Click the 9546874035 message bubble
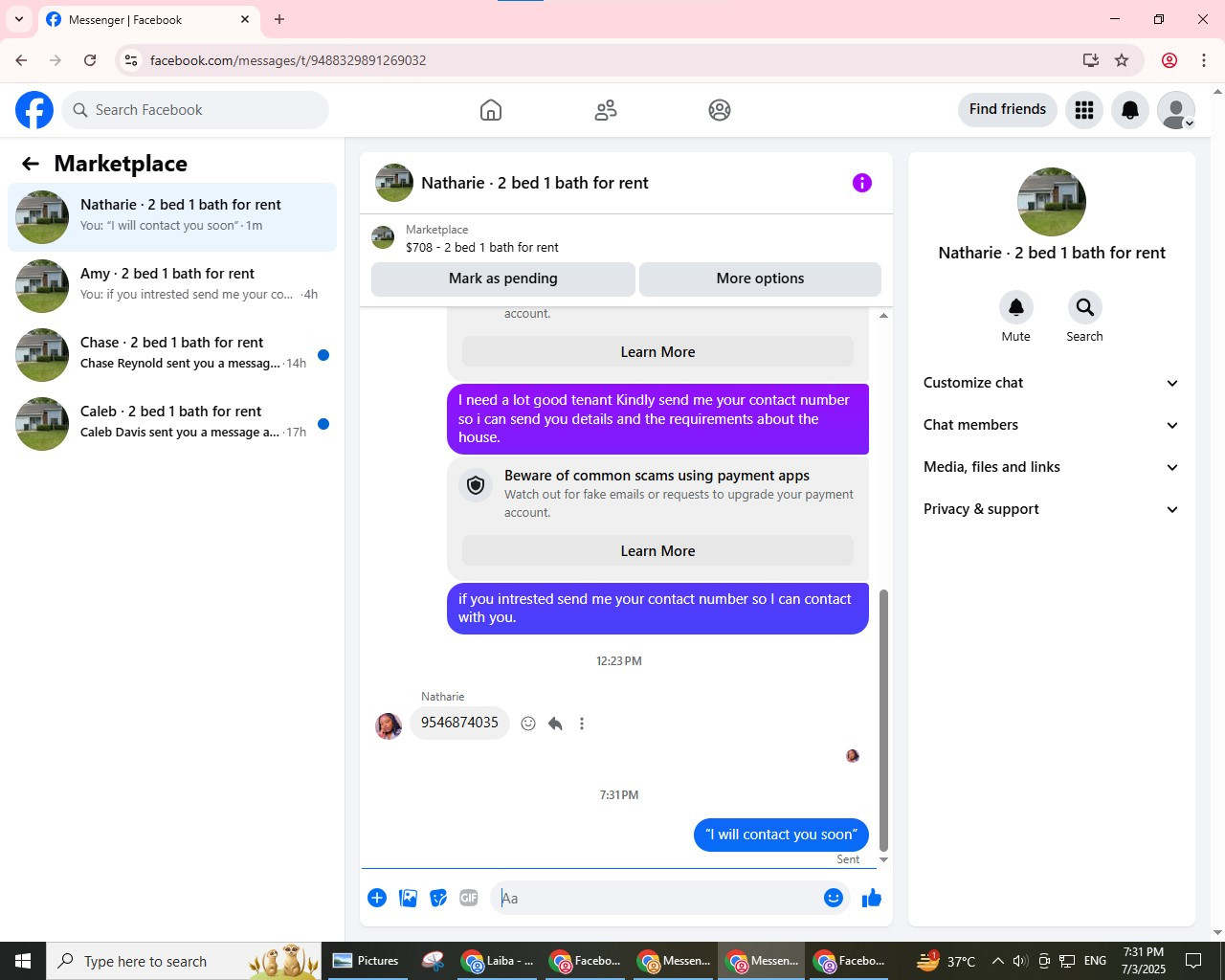Image resolution: width=1225 pixels, height=980 pixels. 459,723
